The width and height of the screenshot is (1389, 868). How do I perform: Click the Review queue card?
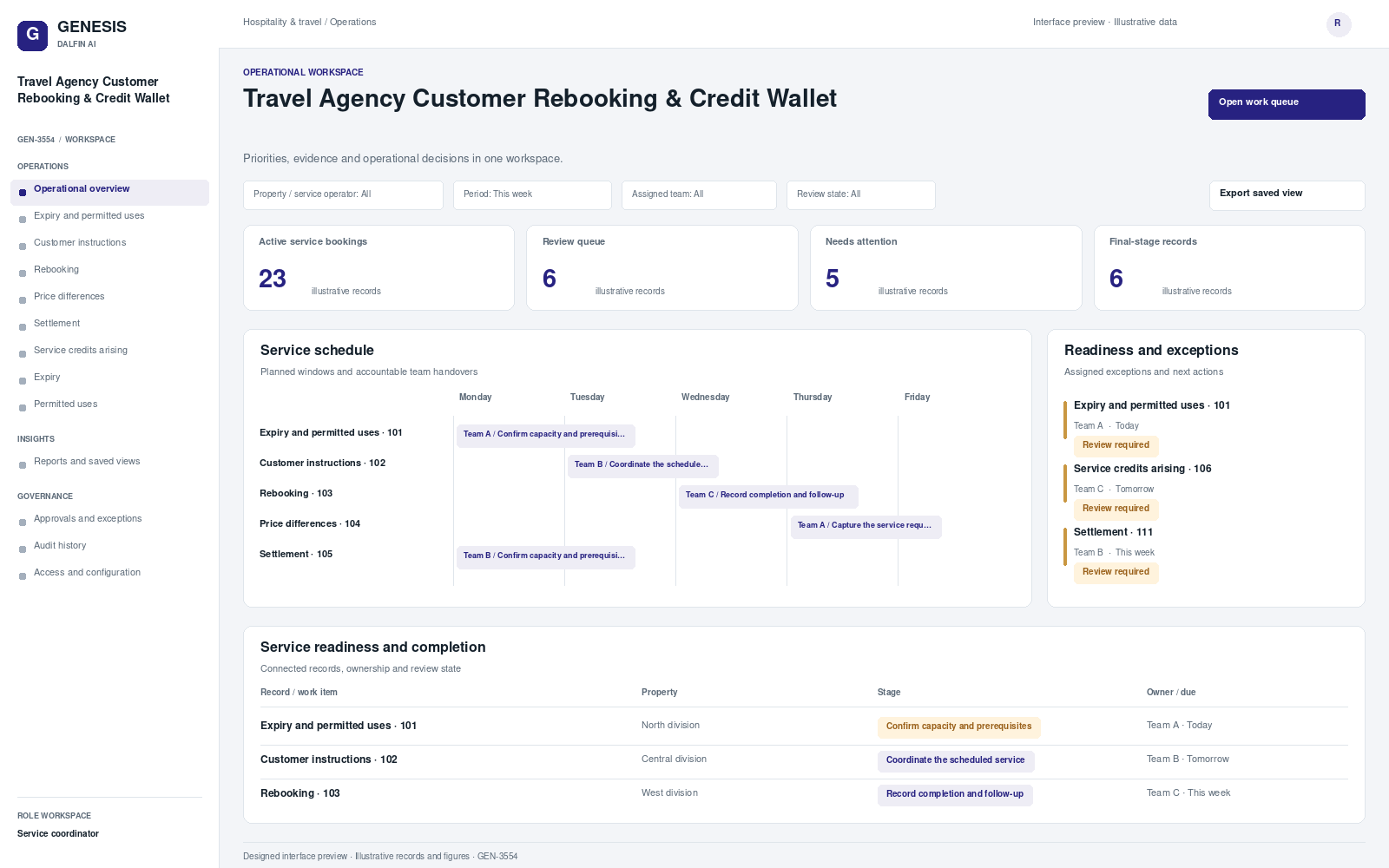pyautogui.click(x=662, y=267)
